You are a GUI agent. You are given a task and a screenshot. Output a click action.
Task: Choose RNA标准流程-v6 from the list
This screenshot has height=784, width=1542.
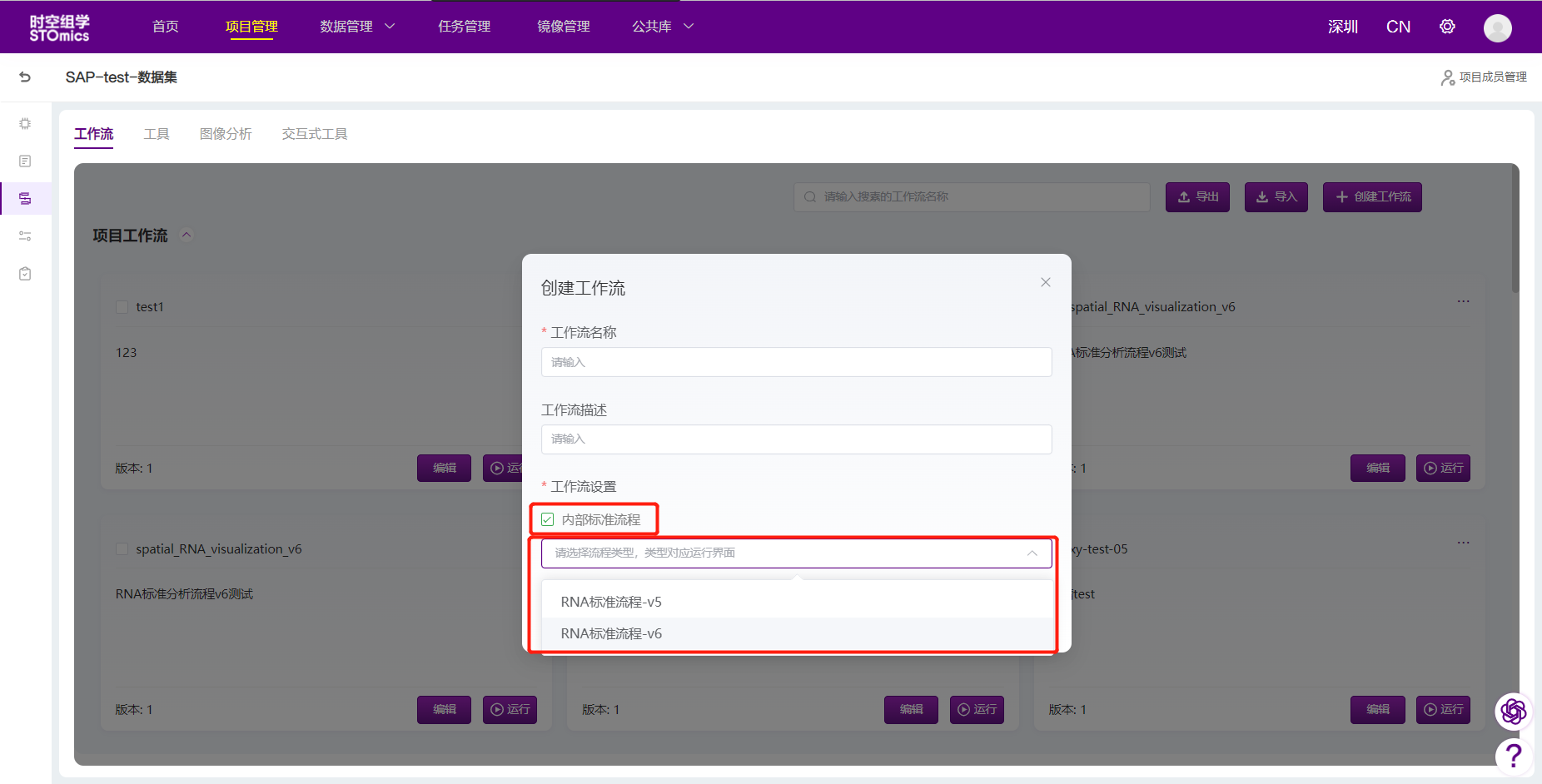(x=611, y=633)
